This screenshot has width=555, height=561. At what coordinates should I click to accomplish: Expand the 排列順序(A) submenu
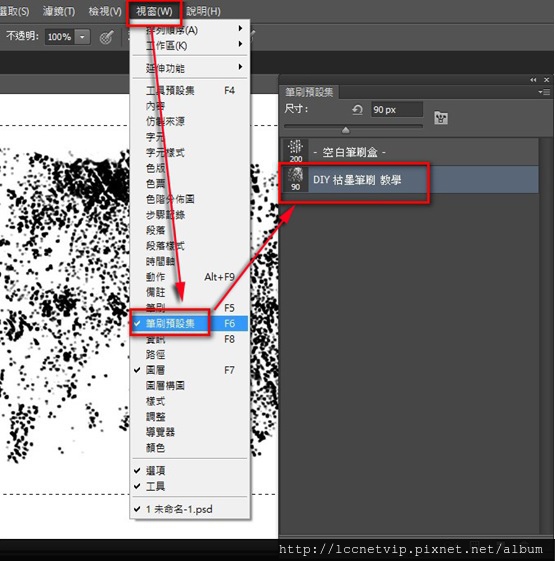[x=190, y=30]
